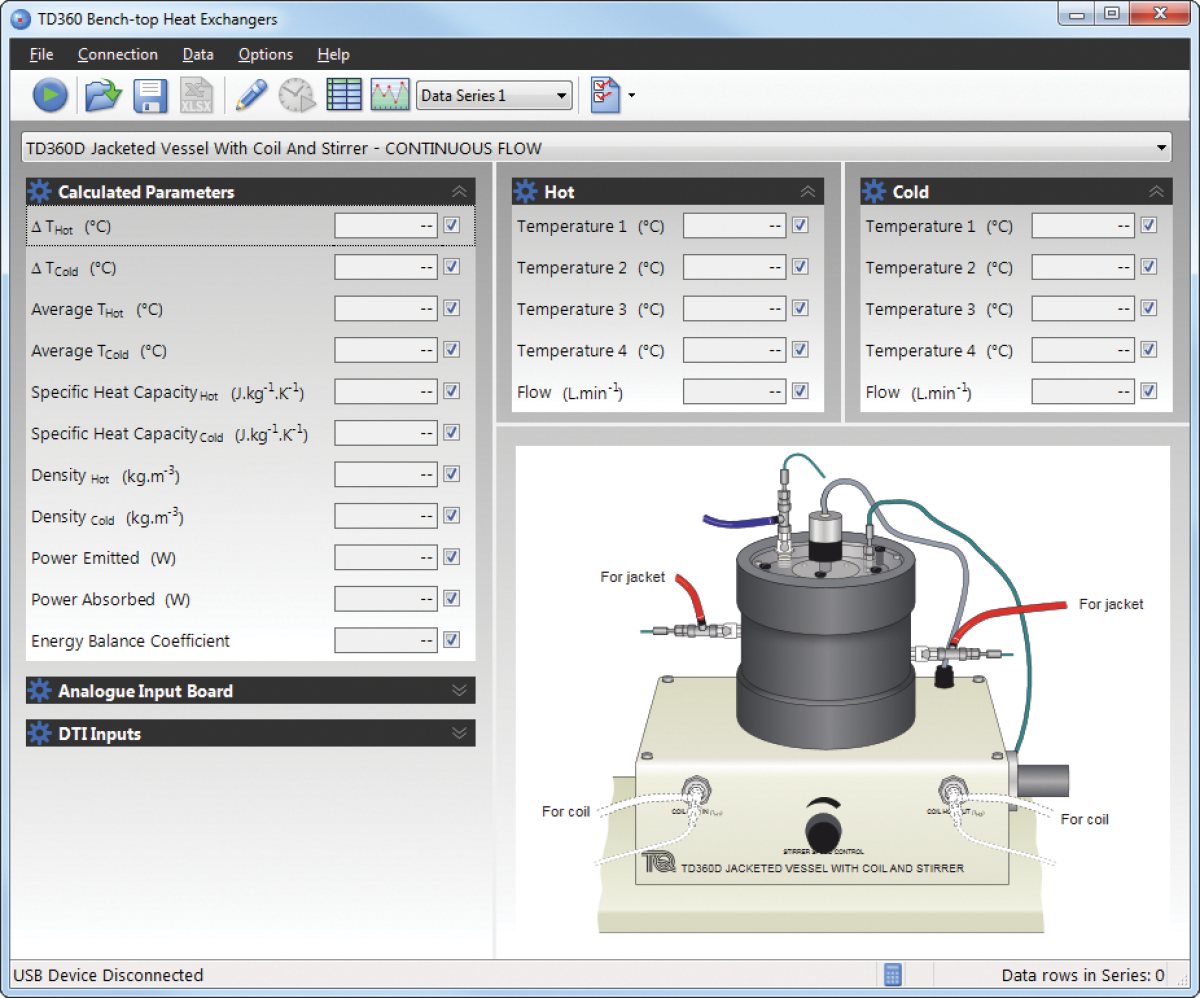Click the "Data rows in Series: 0" status text
Viewport: 1200px width, 998px height.
click(1083, 975)
